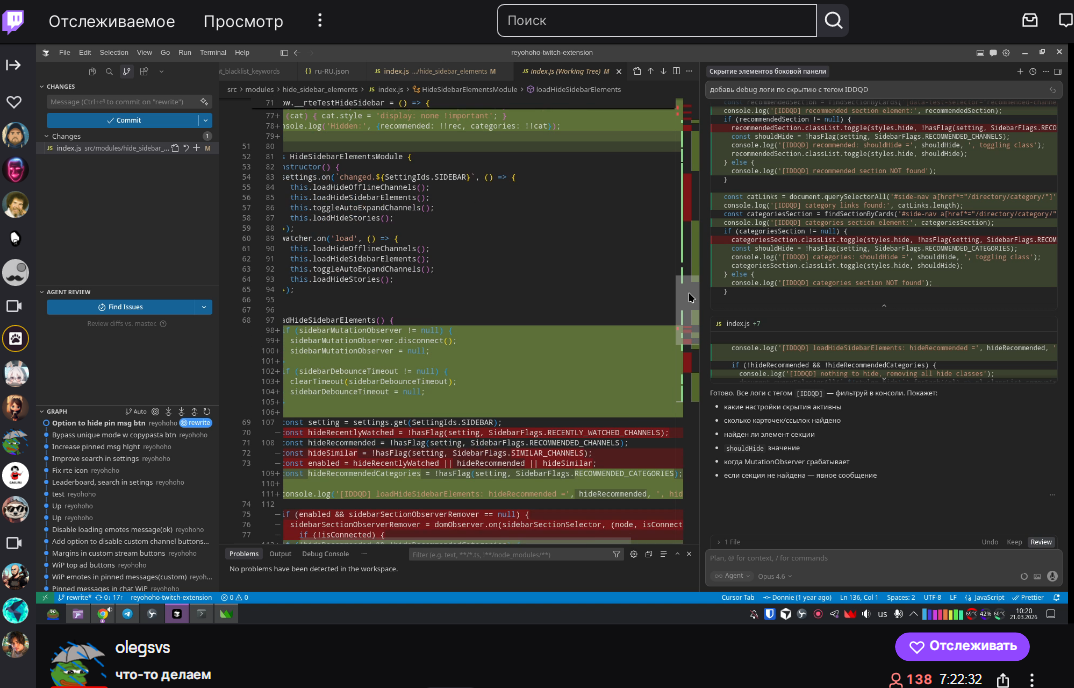The image size is (1074, 688).
Task: Open the Opus 4.6 model dropdown
Action: pyautogui.click(x=772, y=576)
